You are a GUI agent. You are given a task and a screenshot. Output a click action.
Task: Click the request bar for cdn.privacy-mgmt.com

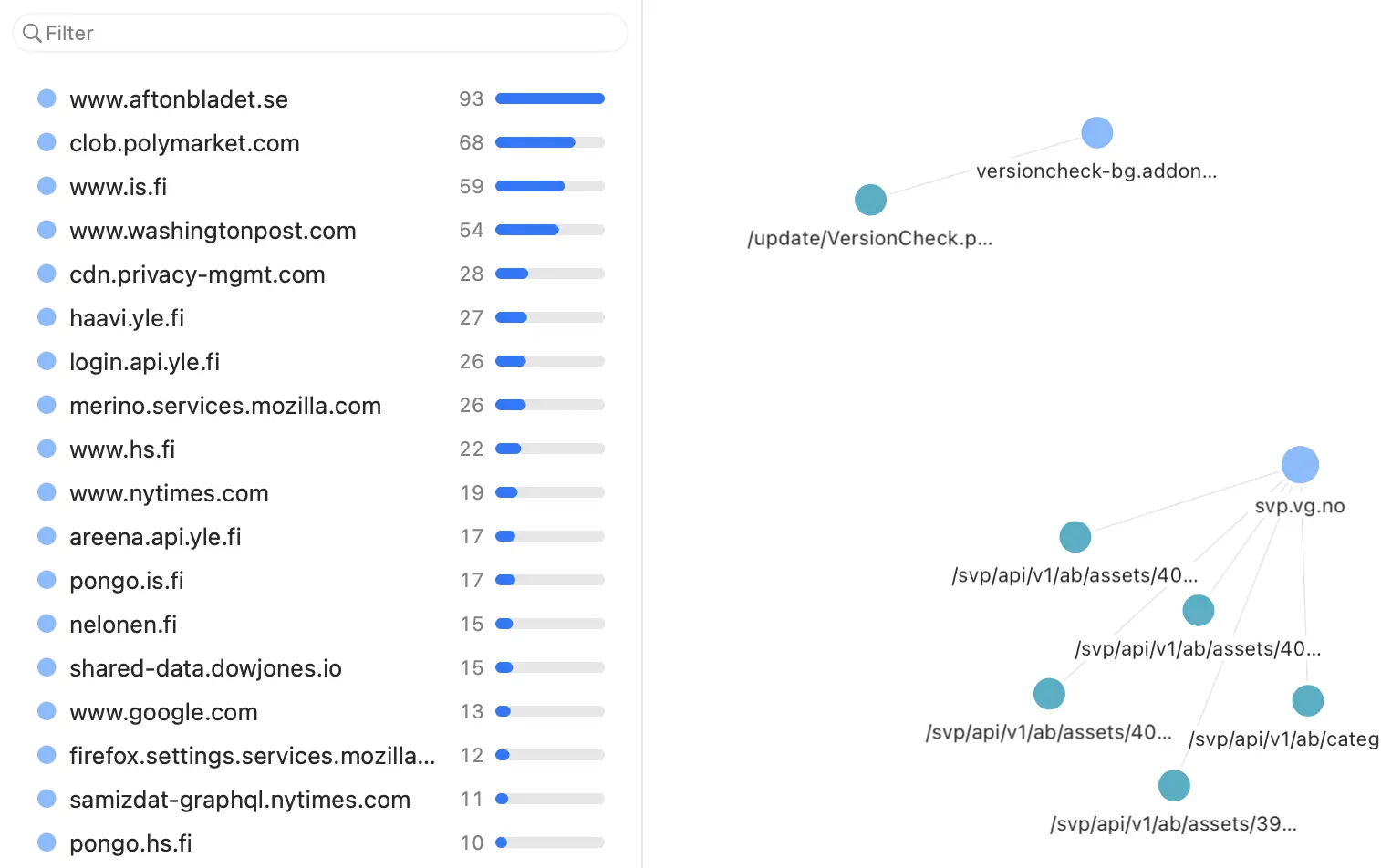[550, 274]
